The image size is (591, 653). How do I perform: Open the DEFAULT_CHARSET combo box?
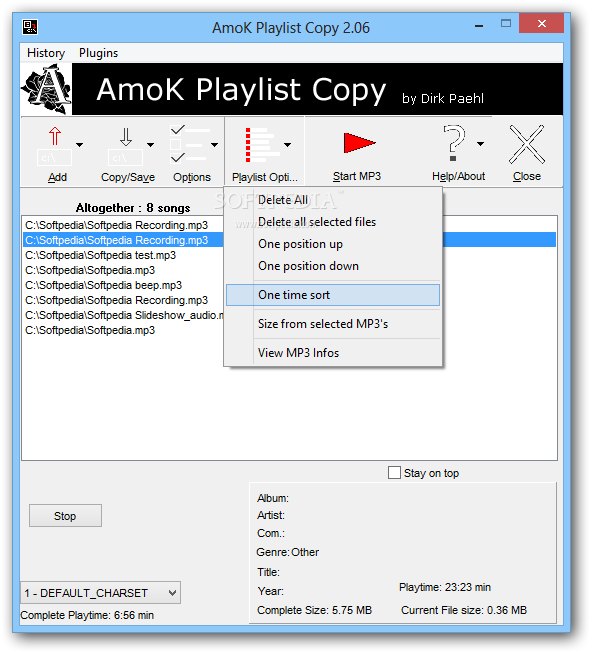[x=100, y=593]
